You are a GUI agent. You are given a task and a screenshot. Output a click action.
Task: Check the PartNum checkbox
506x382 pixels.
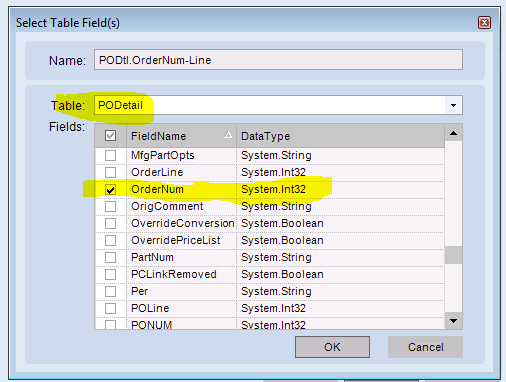(110, 257)
